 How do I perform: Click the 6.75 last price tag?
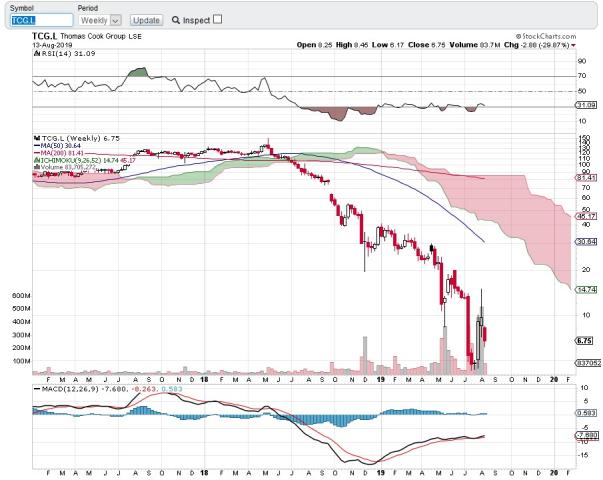coord(586,339)
